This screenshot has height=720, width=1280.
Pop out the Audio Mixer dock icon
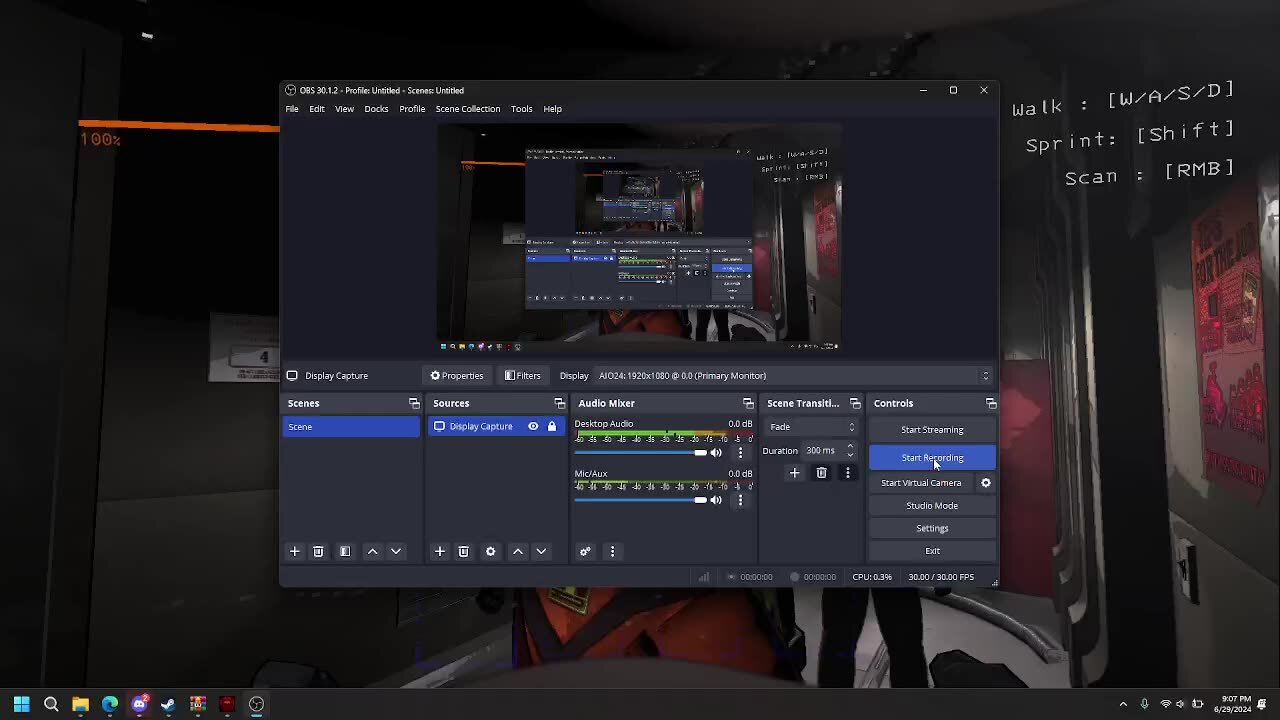pos(747,403)
